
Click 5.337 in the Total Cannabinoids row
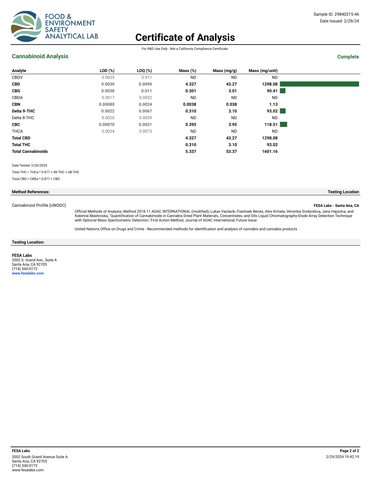pyautogui.click(x=191, y=151)
